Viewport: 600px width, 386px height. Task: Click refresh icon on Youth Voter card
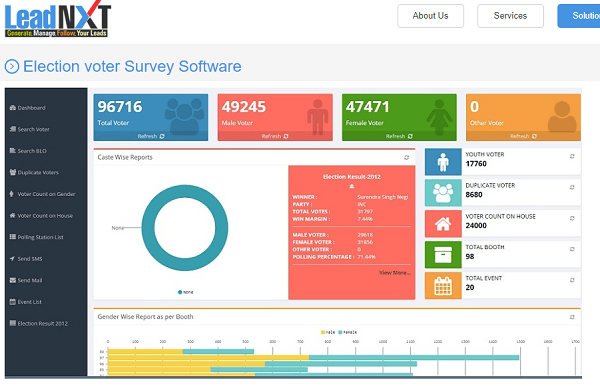point(572,156)
